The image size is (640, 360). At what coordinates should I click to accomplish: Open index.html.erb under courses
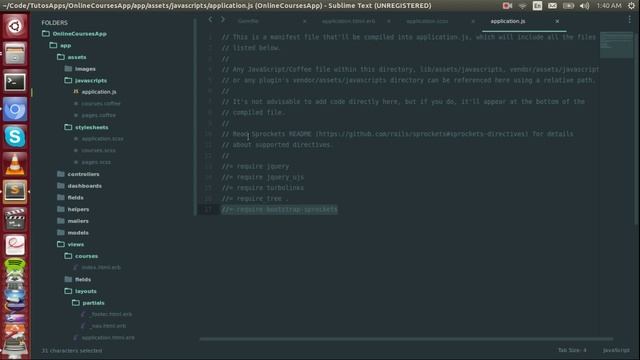(101, 267)
